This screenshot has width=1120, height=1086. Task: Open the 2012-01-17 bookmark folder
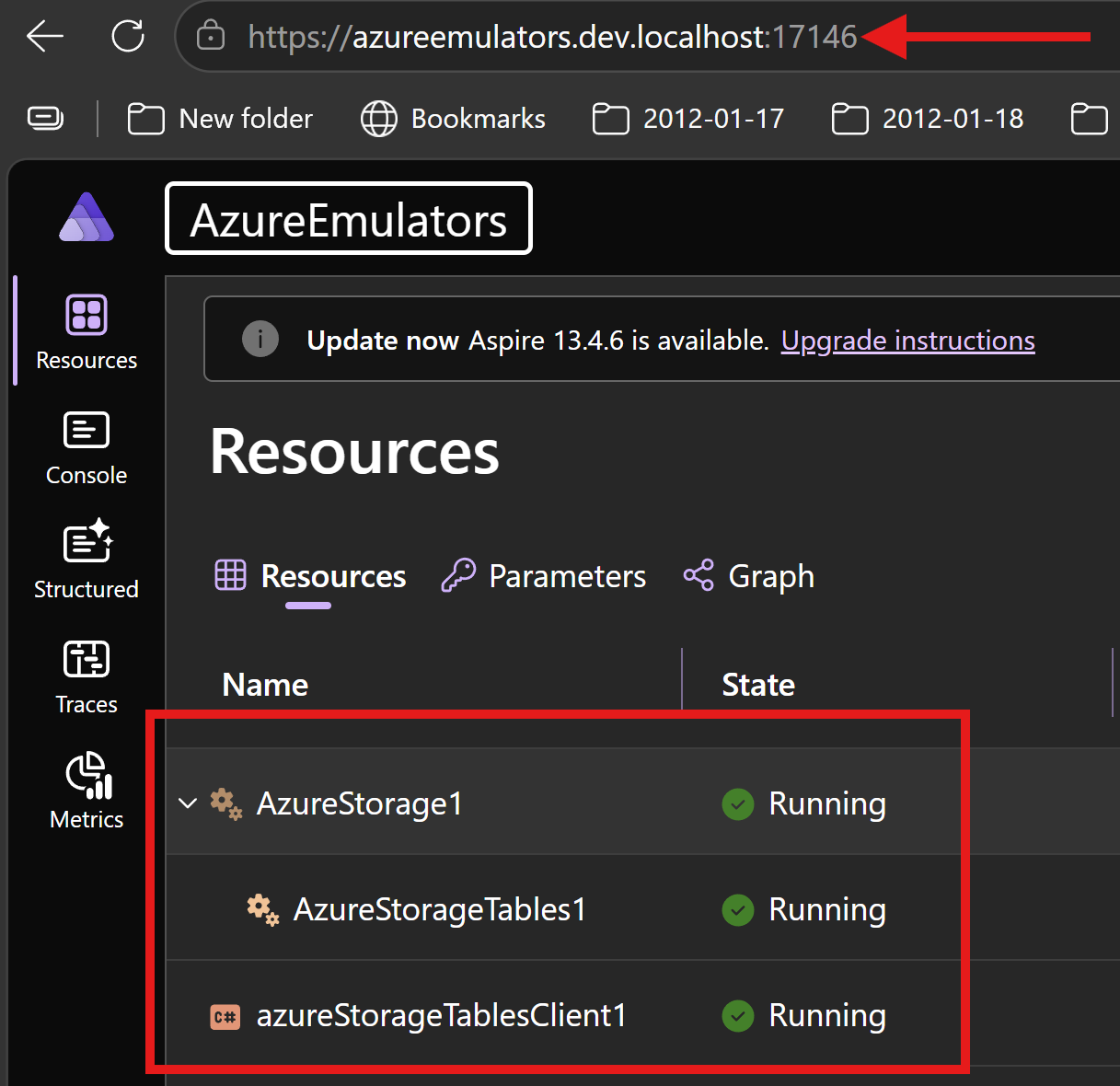(688, 119)
